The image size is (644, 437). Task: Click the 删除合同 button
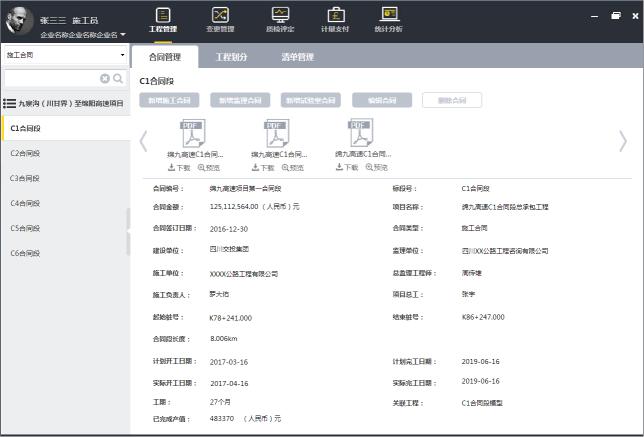pyautogui.click(x=452, y=100)
